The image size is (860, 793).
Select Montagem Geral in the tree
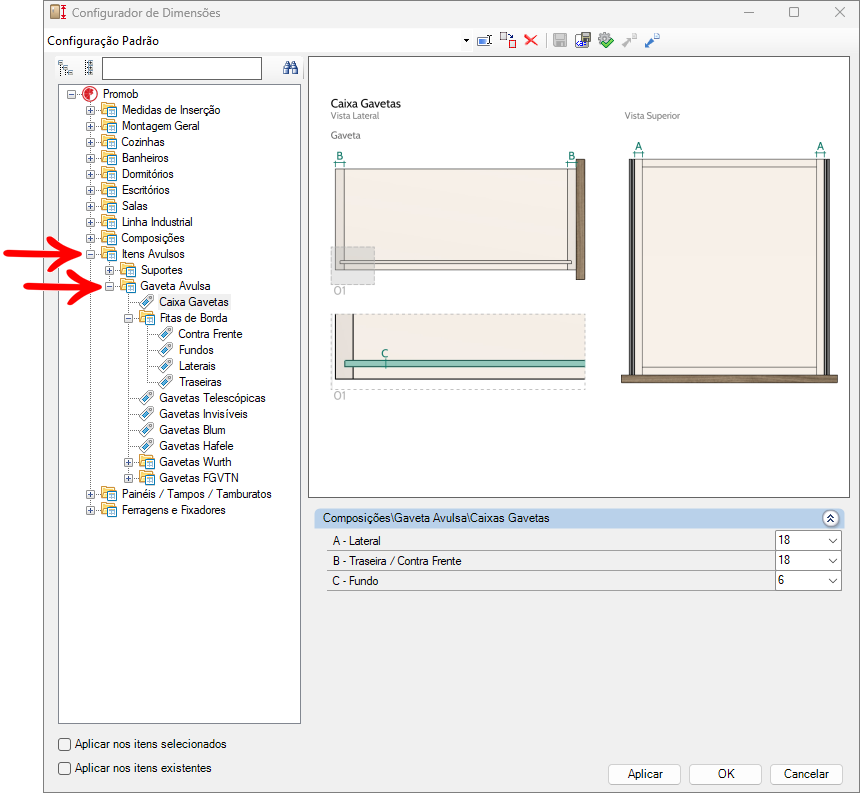tap(161, 126)
